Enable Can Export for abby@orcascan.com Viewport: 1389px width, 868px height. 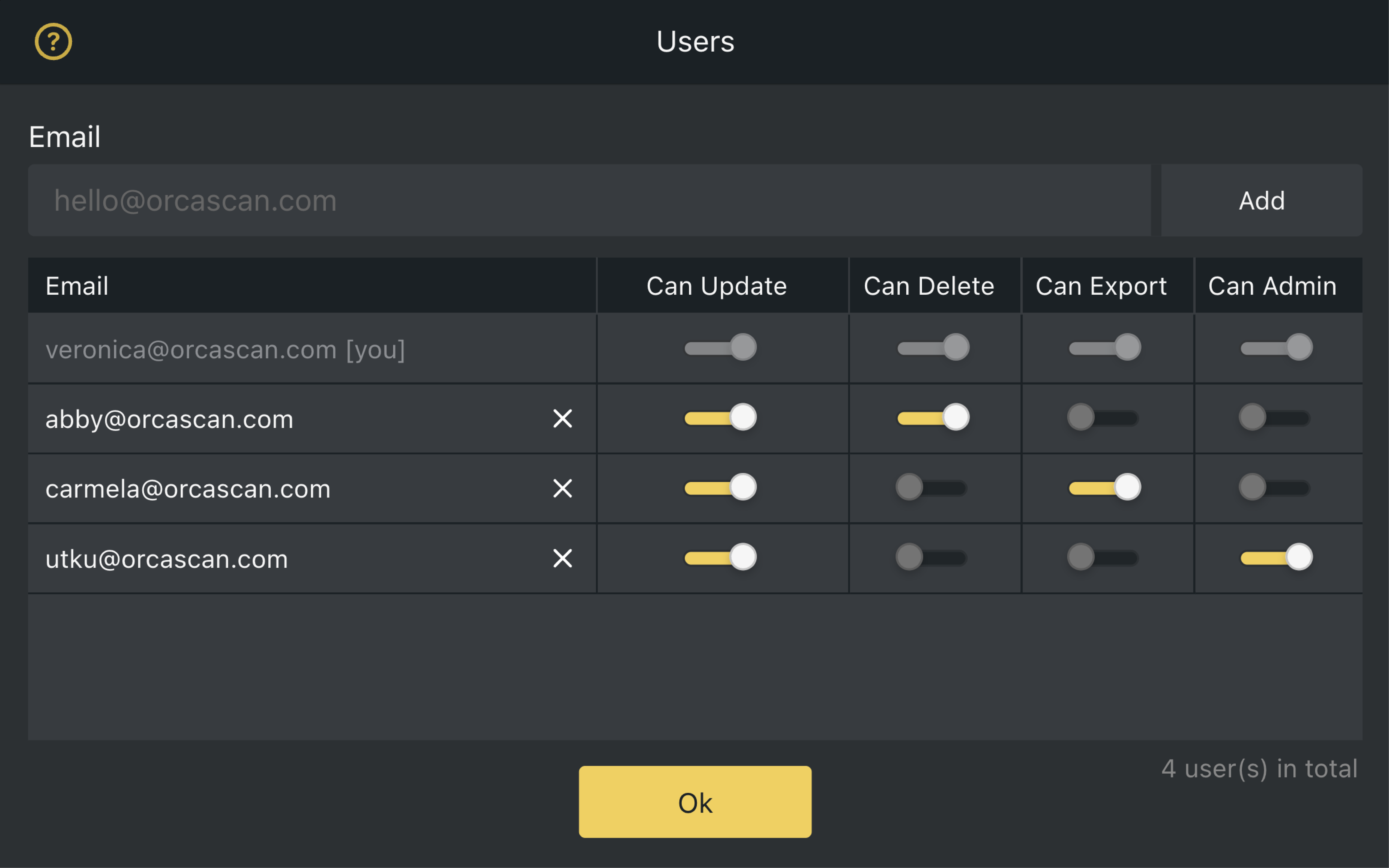tap(1104, 417)
